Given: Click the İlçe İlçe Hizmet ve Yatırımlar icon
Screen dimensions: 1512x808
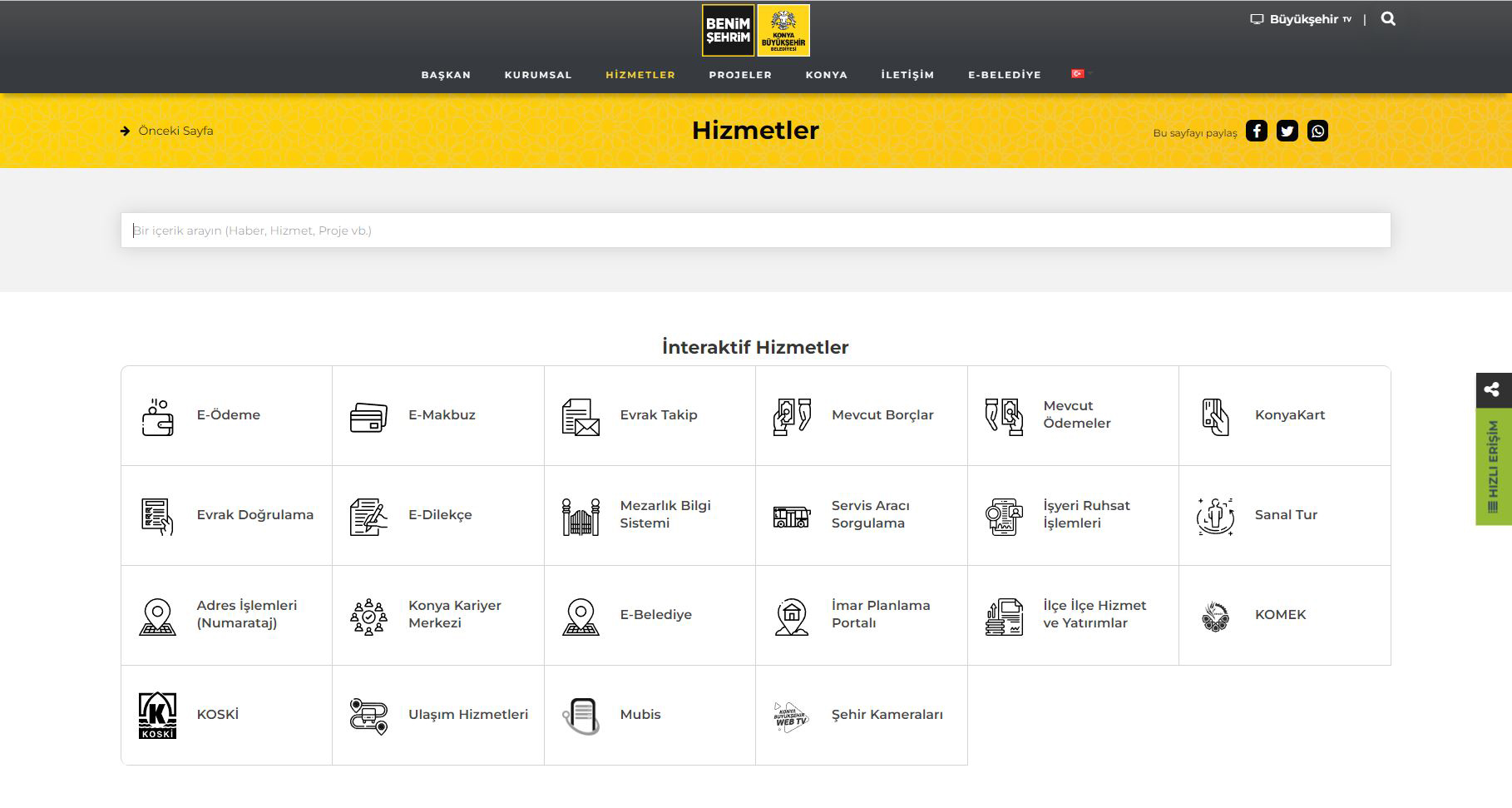Looking at the screenshot, I should tap(1004, 617).
